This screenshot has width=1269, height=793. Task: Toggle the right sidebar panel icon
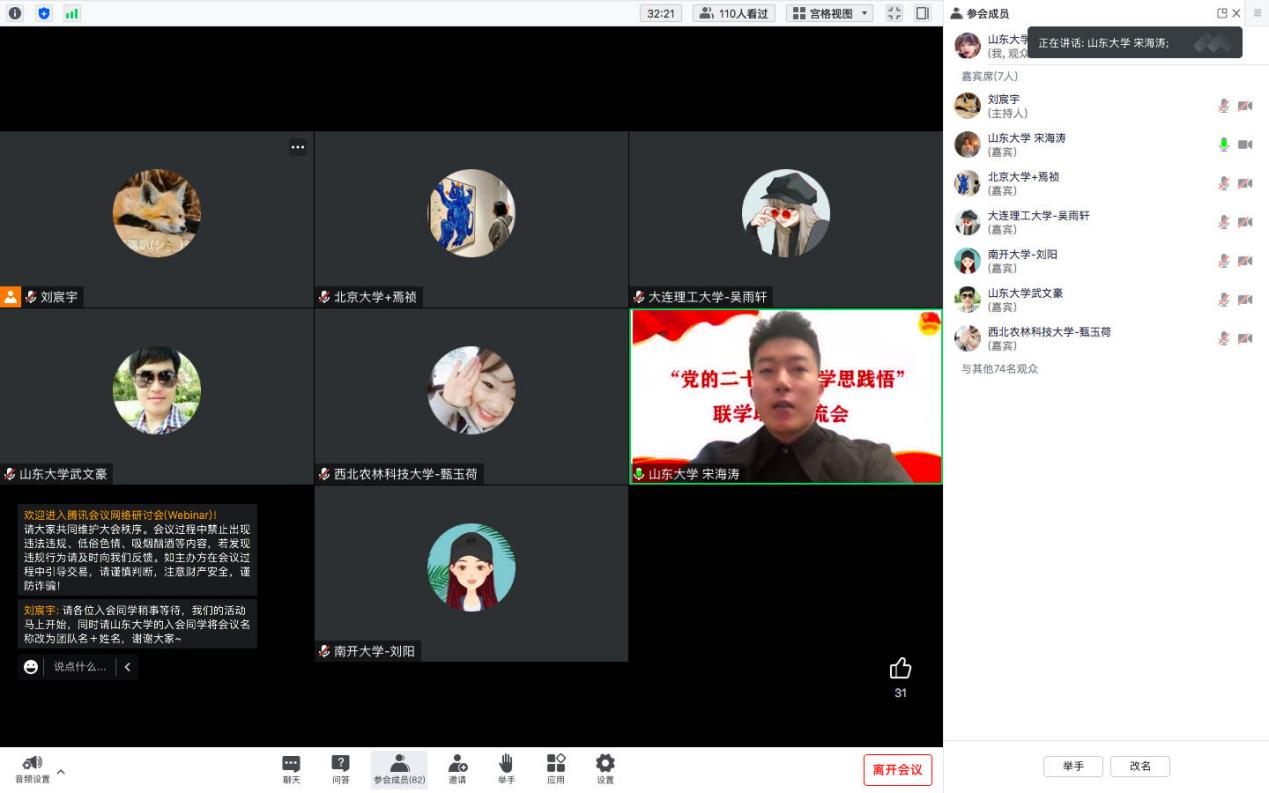click(922, 13)
